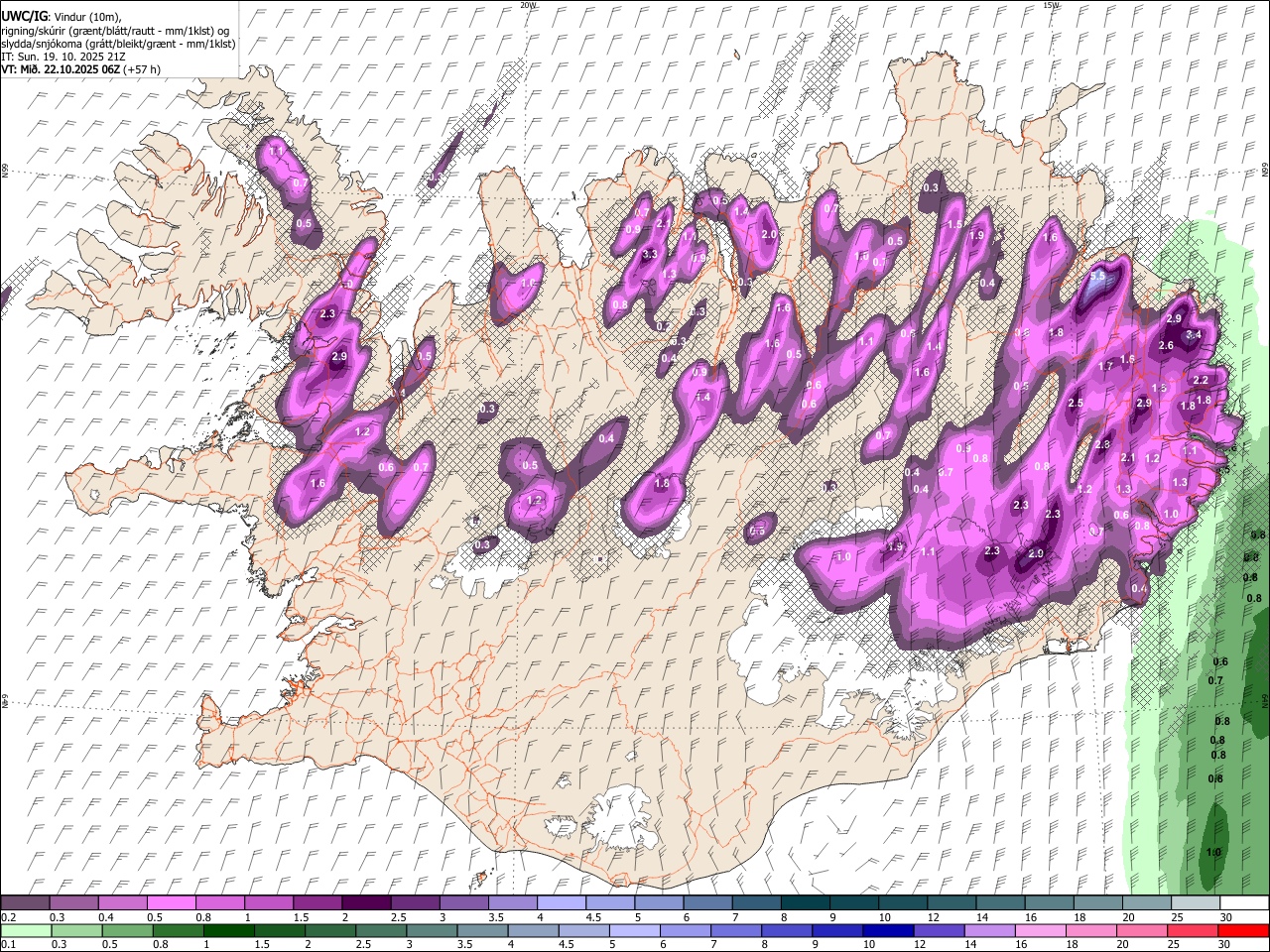Click the pink 0.5 swatch in the purple snow scale
Viewport: 1270px width, 952px height.
[173, 902]
